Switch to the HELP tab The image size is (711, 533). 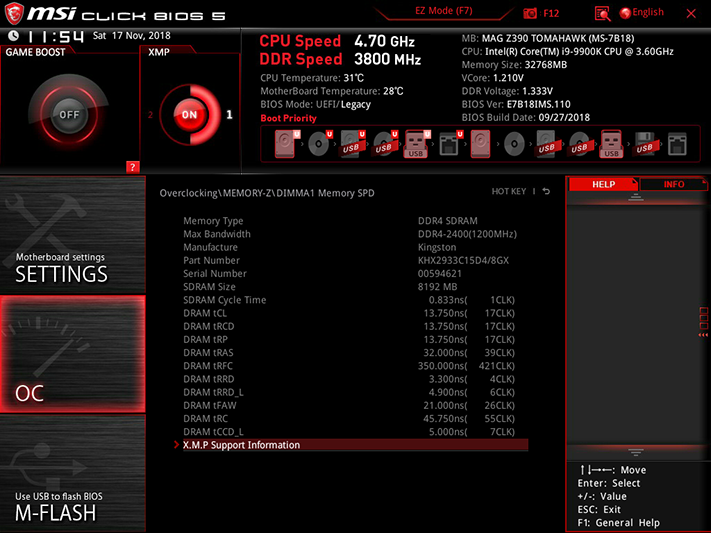603,184
